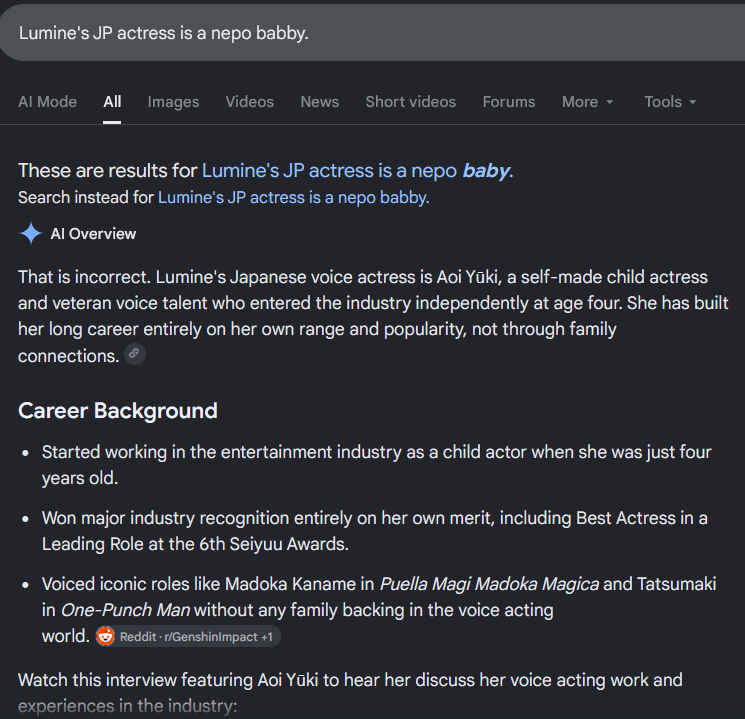Click 'Puella Magi Madoka Magica' italic title
The image size is (745, 719).
pyautogui.click(x=489, y=584)
